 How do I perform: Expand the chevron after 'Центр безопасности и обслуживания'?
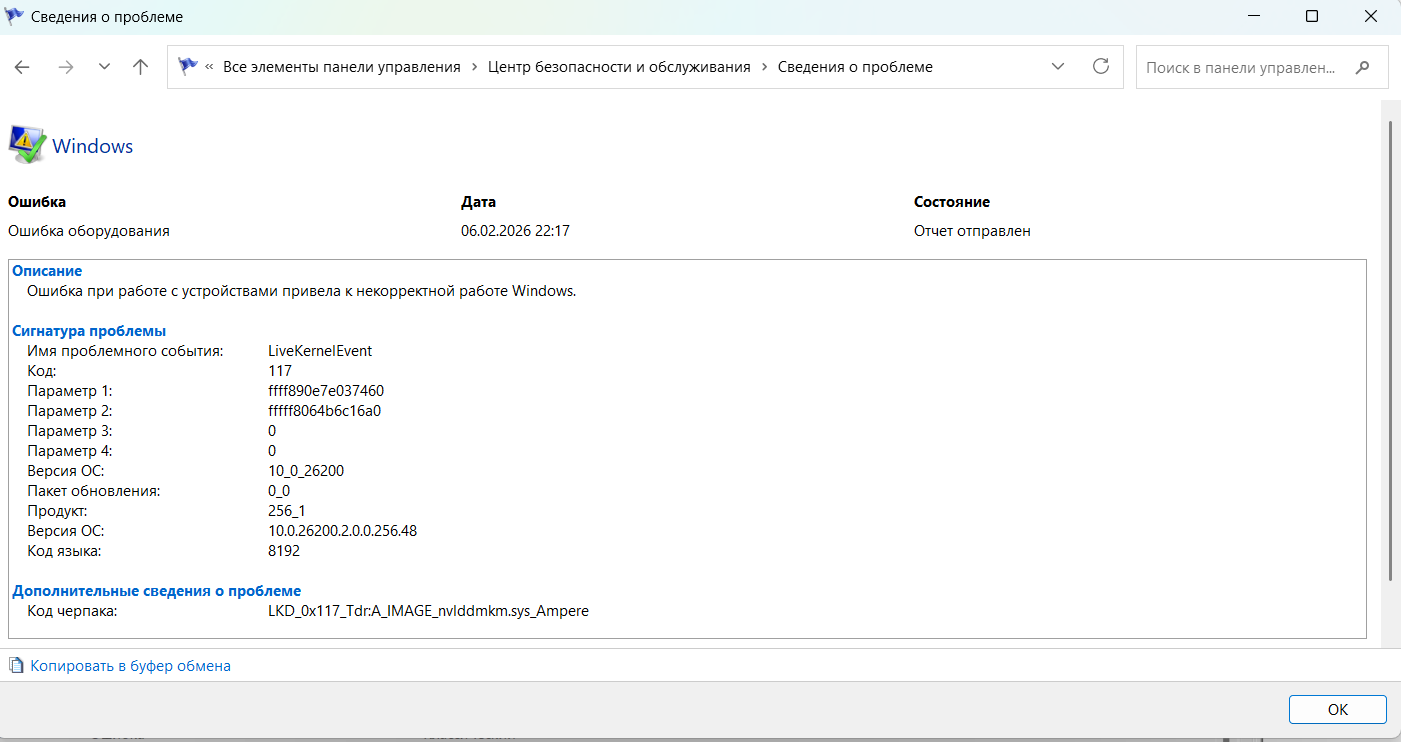(764, 67)
